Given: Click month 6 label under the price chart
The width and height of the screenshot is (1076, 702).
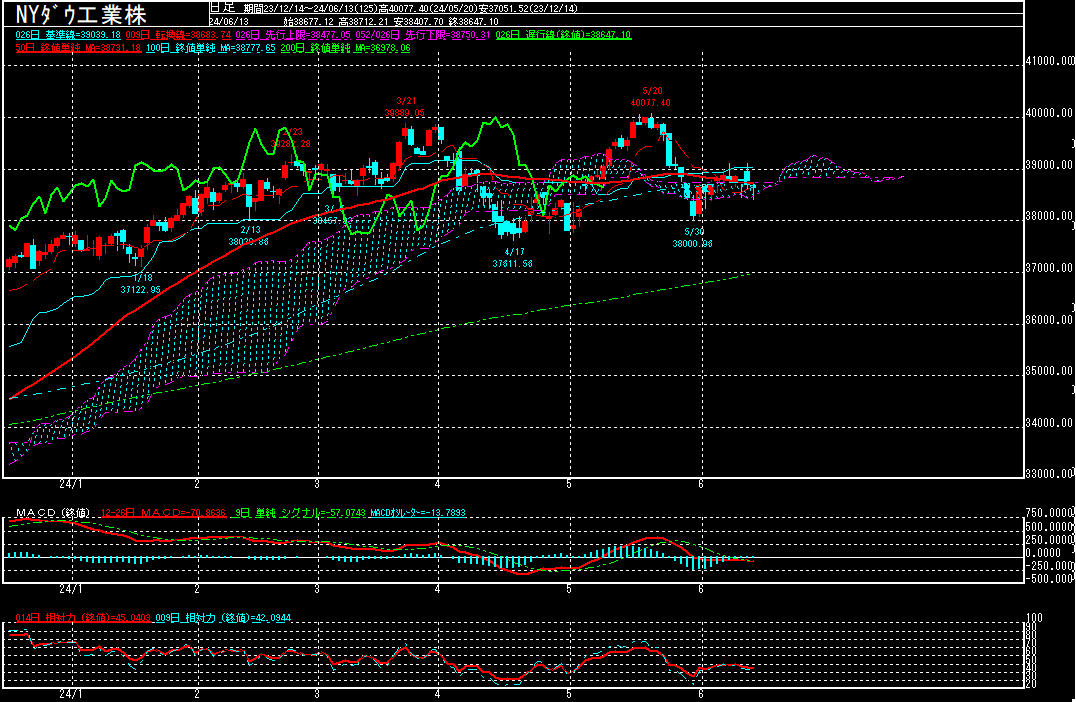Looking at the screenshot, I should 701,484.
